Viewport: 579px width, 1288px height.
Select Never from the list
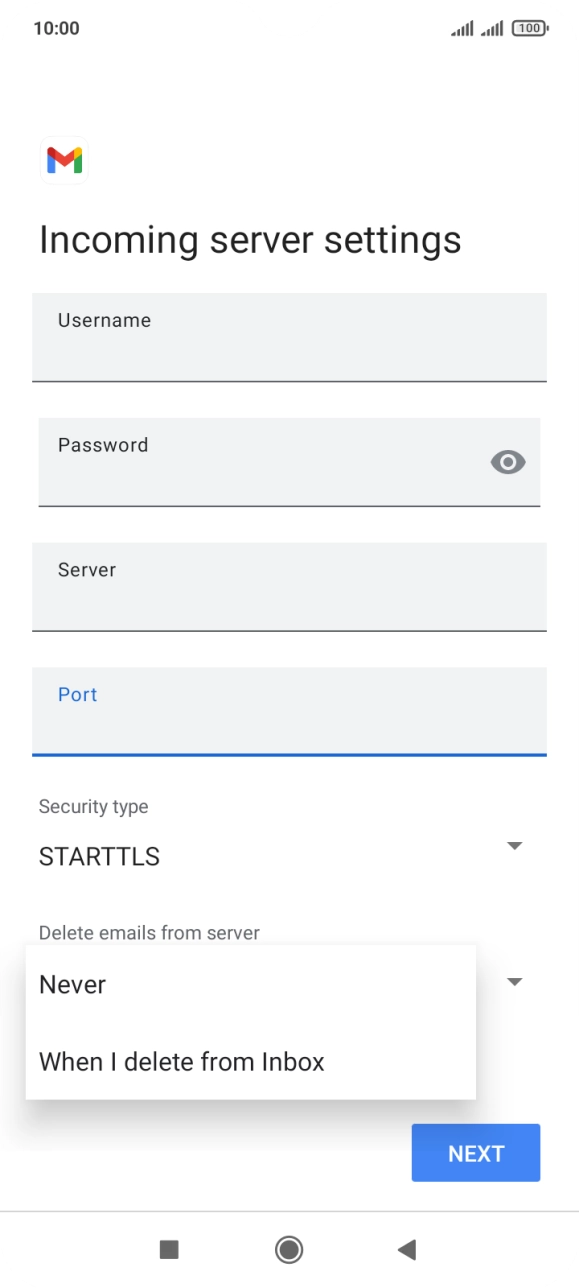72,984
